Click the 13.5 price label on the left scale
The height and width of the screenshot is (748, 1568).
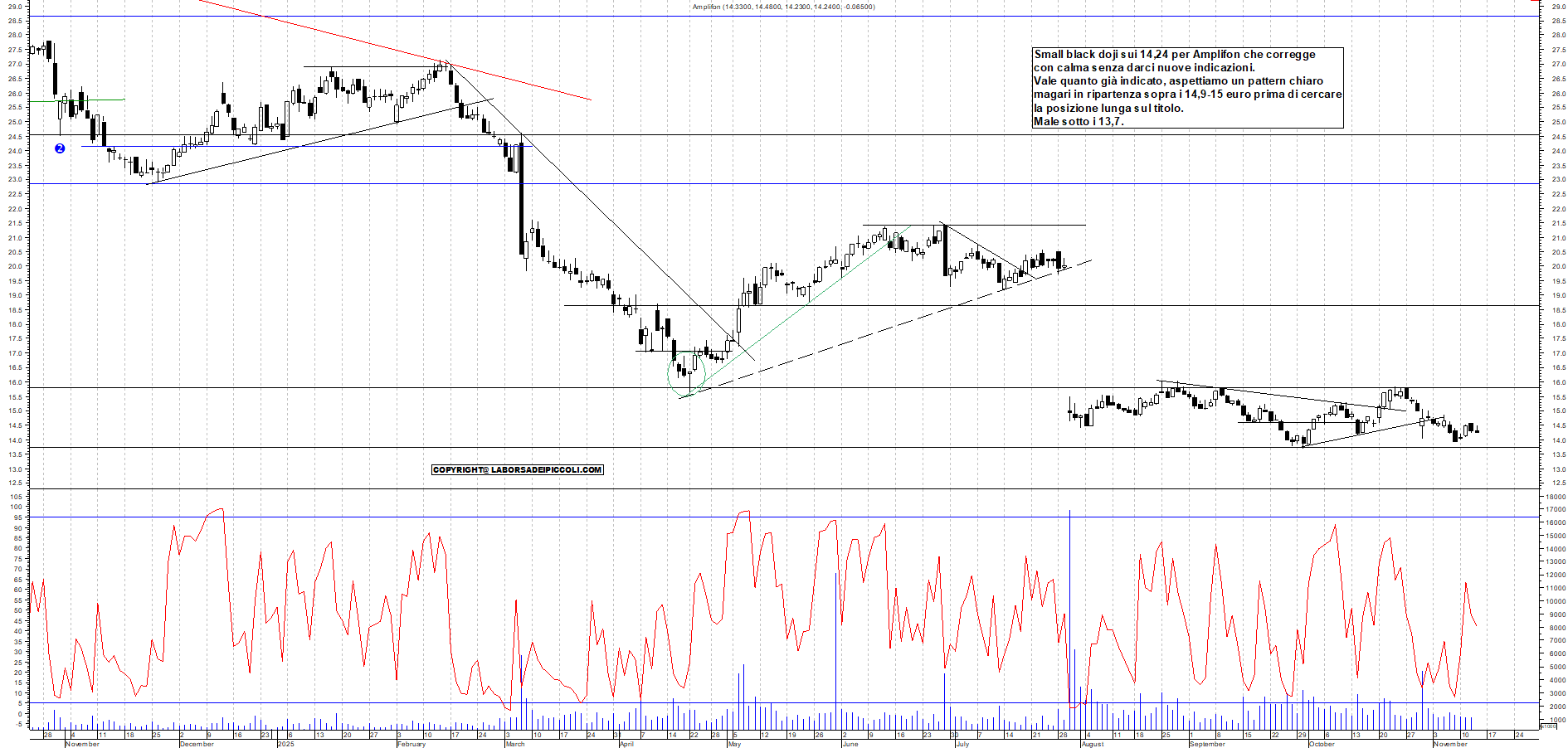(17, 454)
